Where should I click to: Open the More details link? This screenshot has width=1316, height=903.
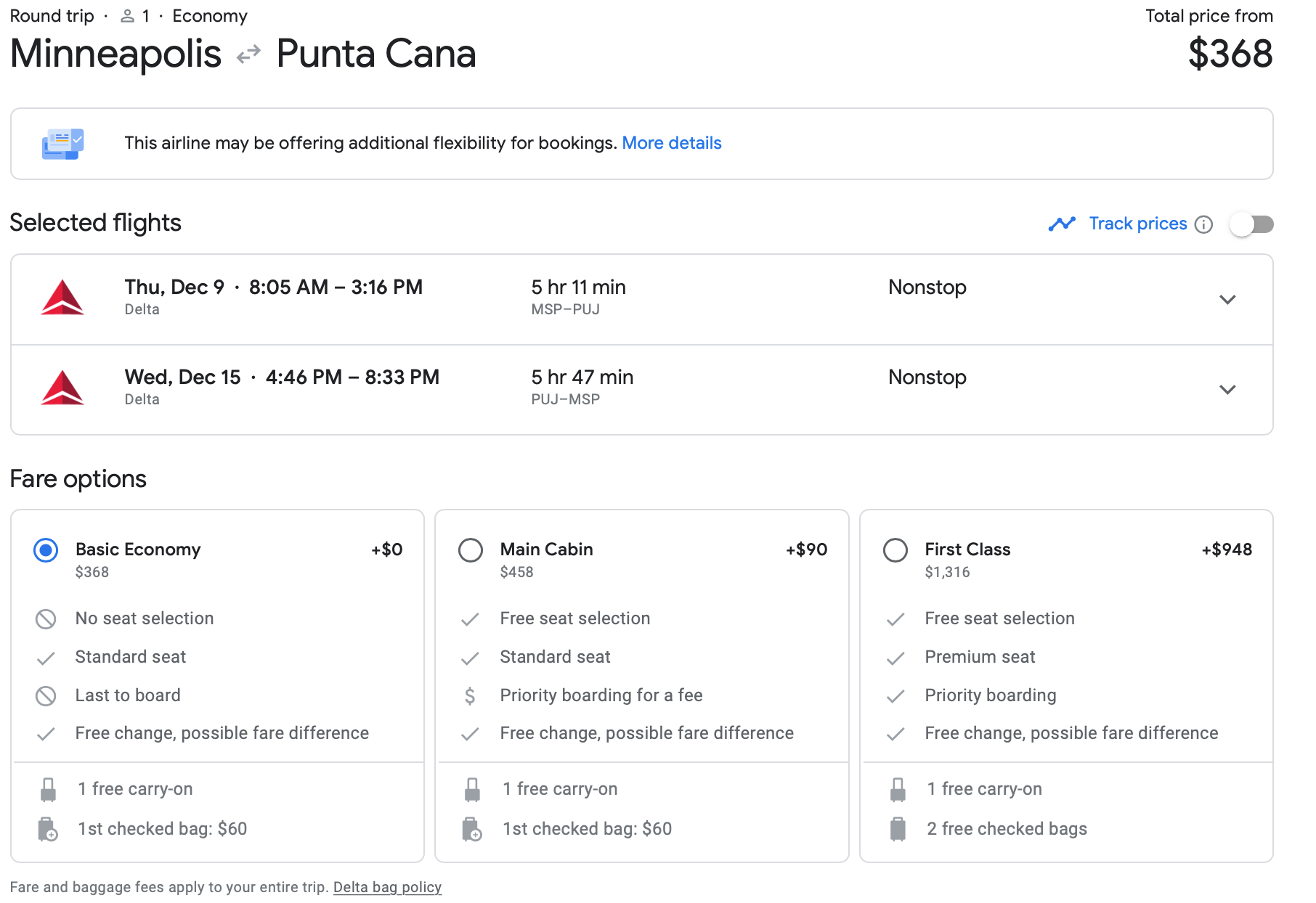671,143
